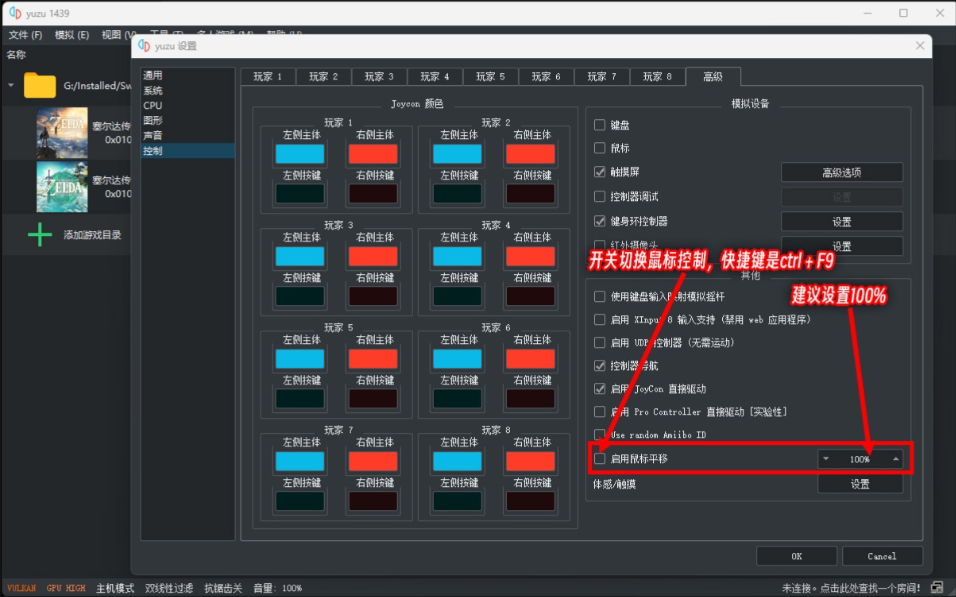
Task: Click the cyan 左侧主体 swatch for 玩家 1
Action: click(299, 151)
